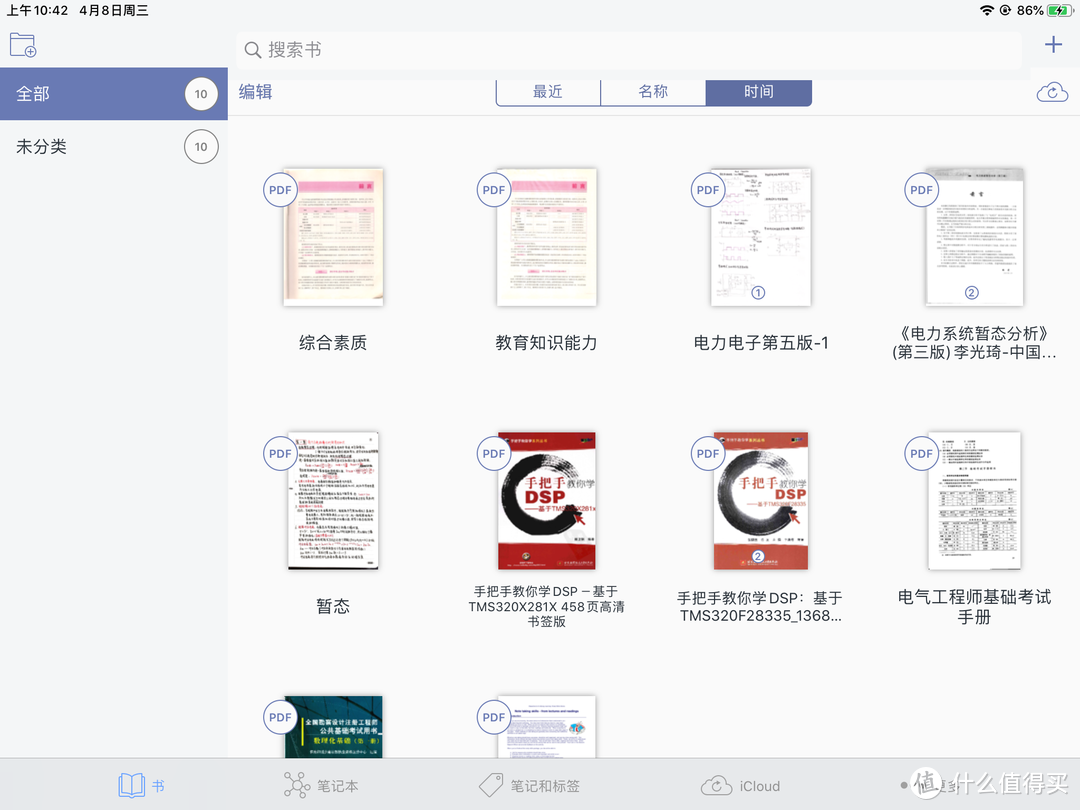Tap the plus icon to add a book
The width and height of the screenshot is (1080, 810).
click(1053, 45)
